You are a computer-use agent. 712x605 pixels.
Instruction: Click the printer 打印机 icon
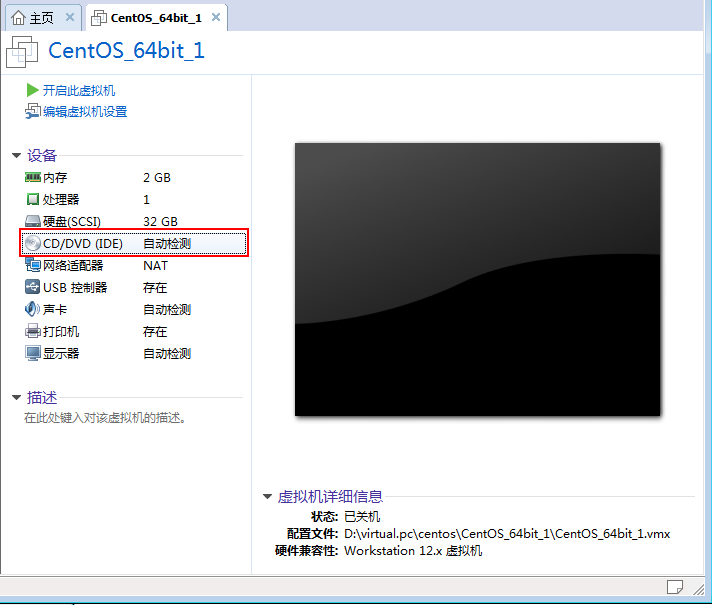(x=33, y=331)
